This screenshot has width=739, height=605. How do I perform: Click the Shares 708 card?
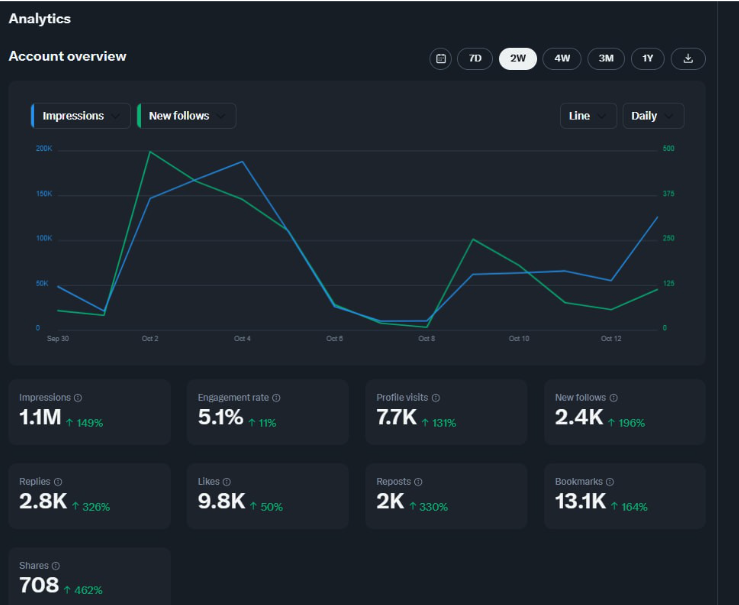point(90,576)
